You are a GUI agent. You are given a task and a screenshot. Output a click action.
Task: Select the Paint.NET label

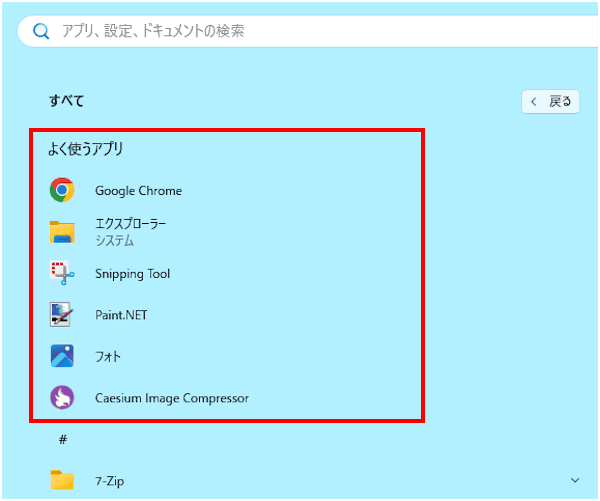121,315
